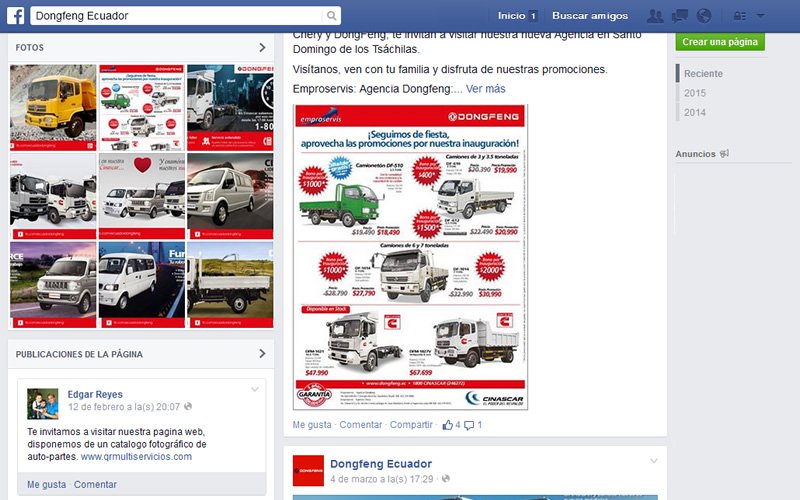The width and height of the screenshot is (800, 500).
Task: Open the privacy shortcuts lock icon
Action: (x=741, y=16)
